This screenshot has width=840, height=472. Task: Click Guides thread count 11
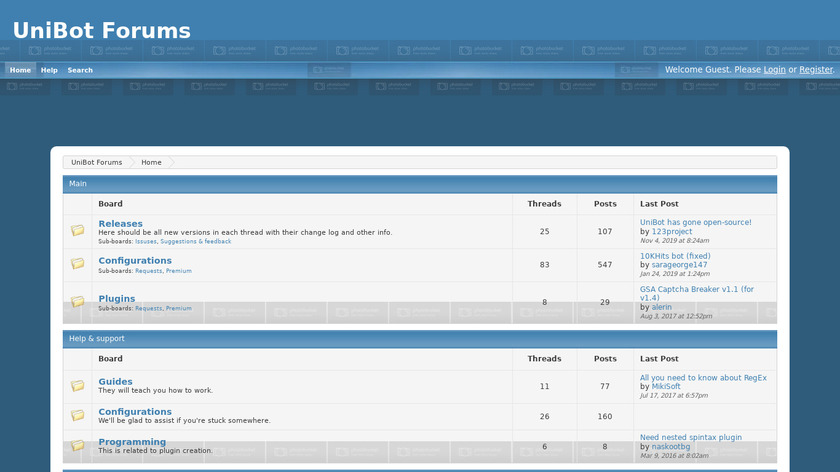pyautogui.click(x=544, y=386)
